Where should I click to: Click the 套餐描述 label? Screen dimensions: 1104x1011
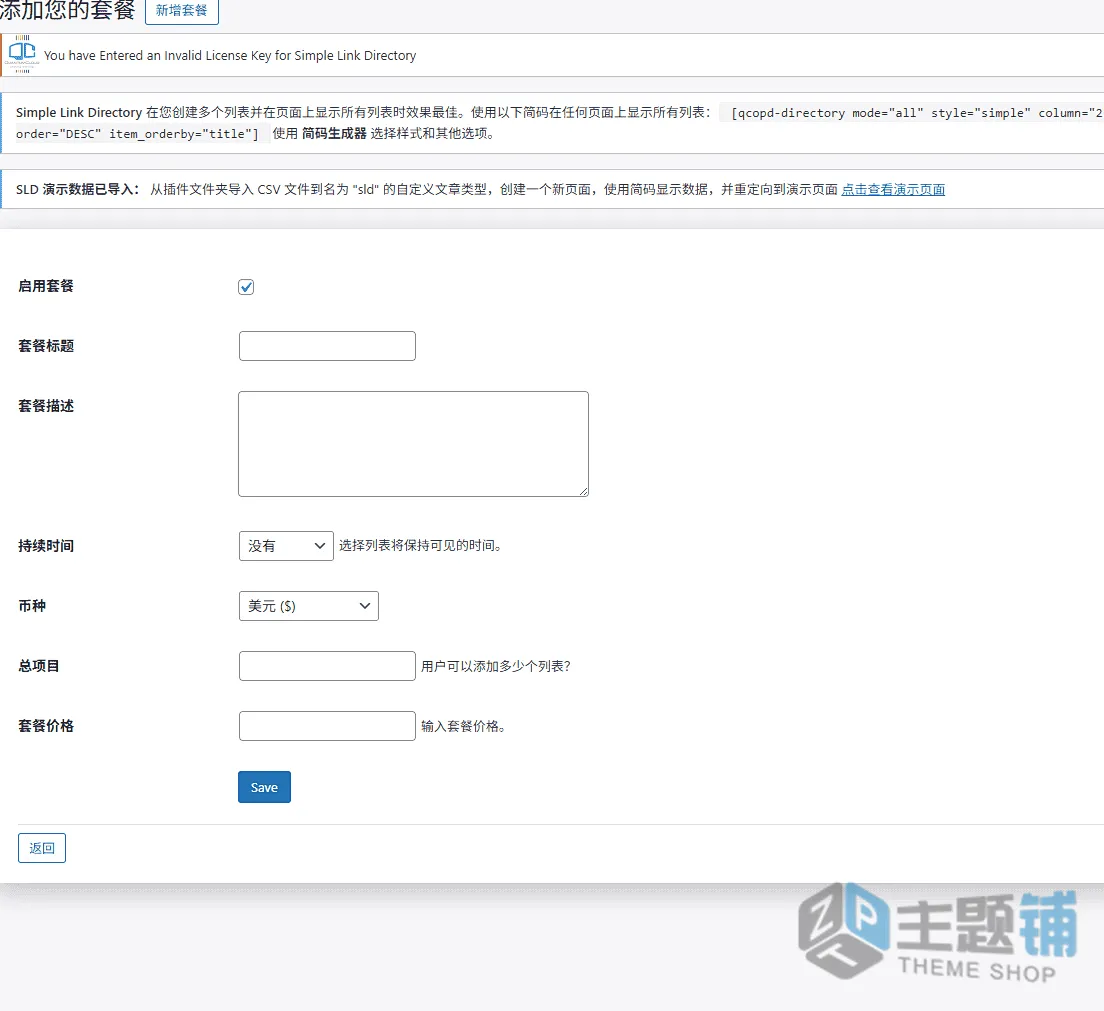(x=46, y=406)
